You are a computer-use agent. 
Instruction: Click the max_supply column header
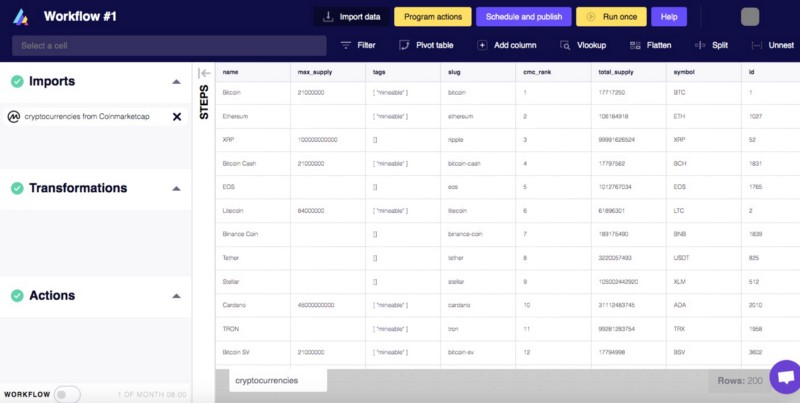328,72
